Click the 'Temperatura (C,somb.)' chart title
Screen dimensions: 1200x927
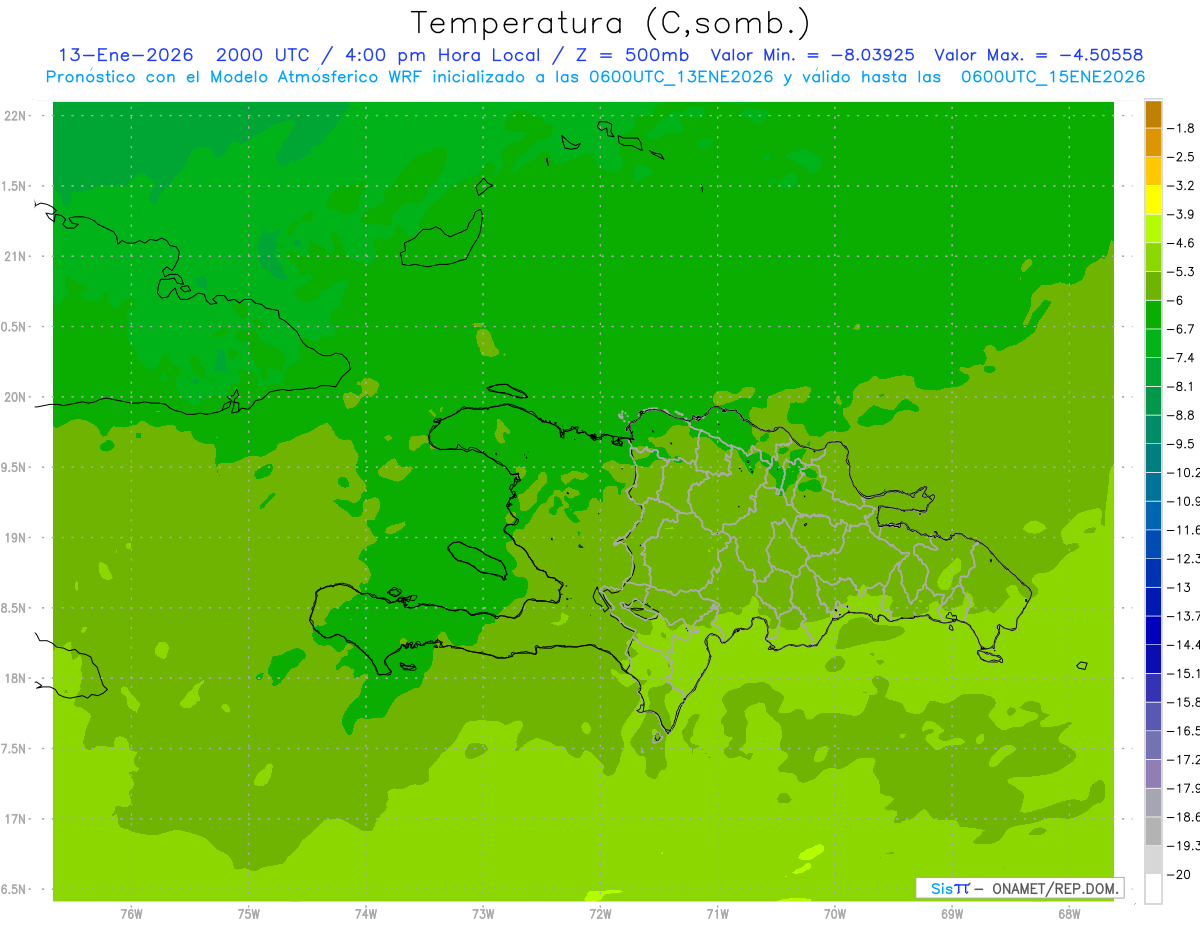pyautogui.click(x=610, y=23)
